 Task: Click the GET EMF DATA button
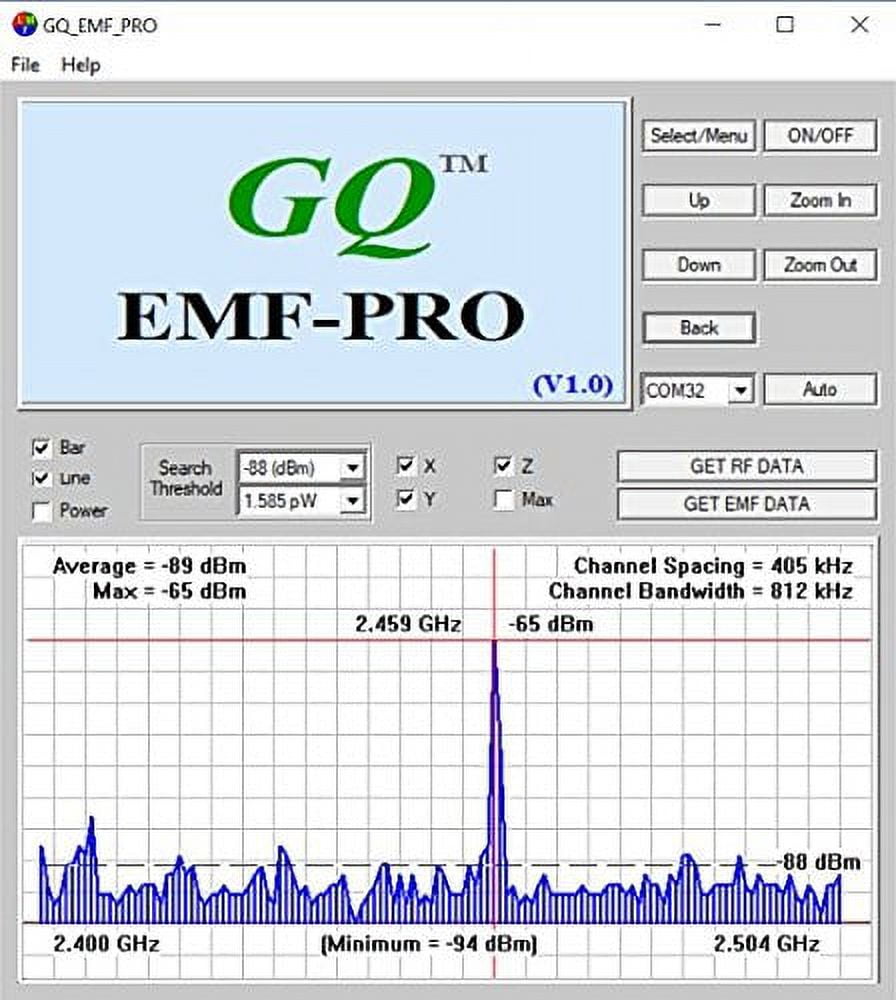point(747,504)
